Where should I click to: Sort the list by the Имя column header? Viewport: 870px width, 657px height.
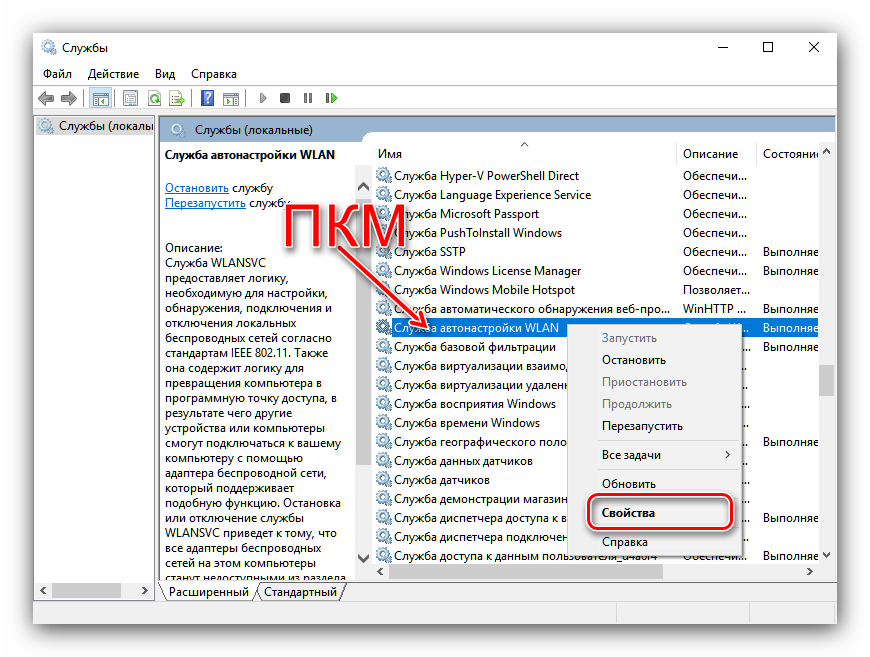pyautogui.click(x=390, y=154)
